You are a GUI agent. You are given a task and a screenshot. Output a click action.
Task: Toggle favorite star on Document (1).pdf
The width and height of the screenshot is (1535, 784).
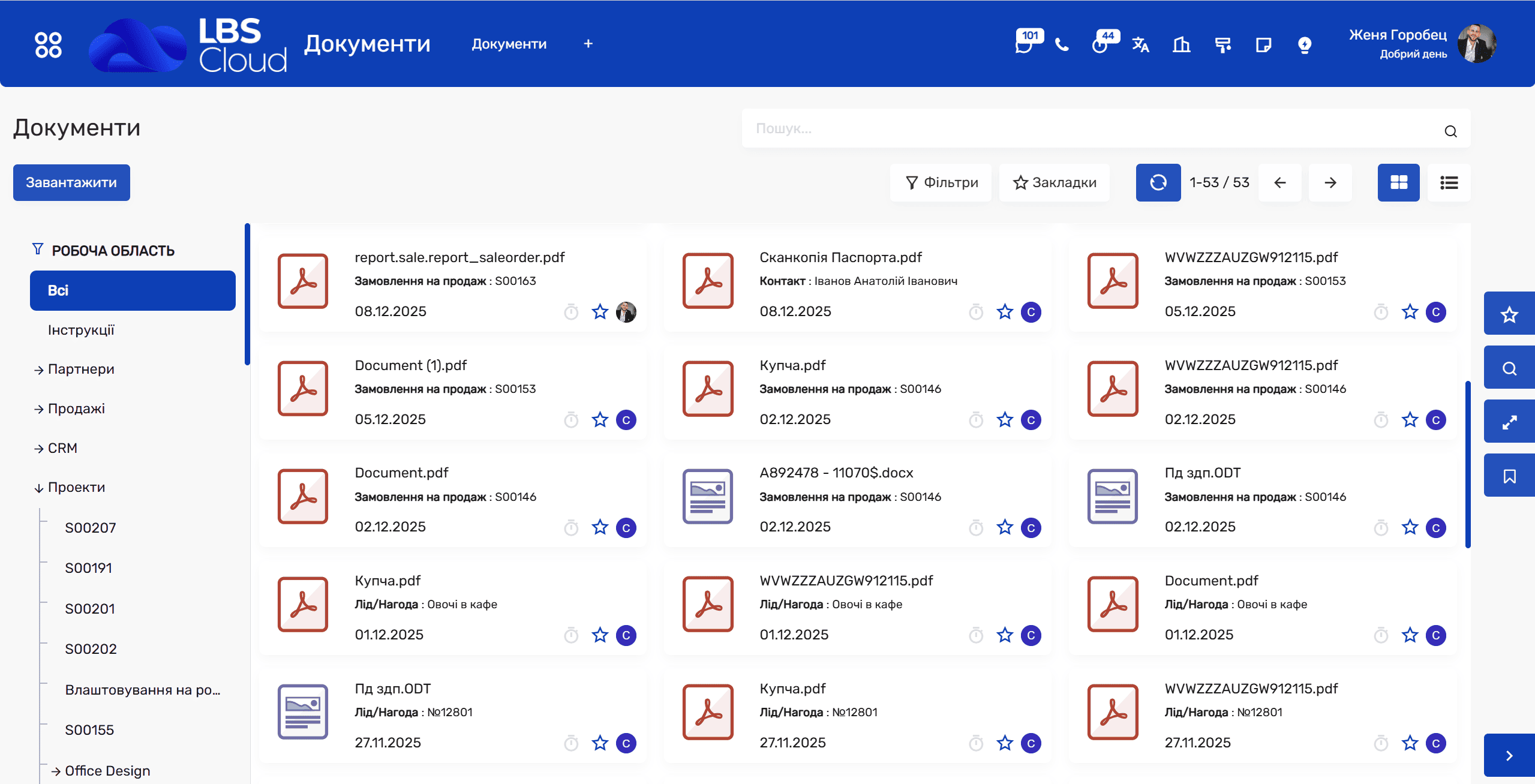tap(600, 420)
